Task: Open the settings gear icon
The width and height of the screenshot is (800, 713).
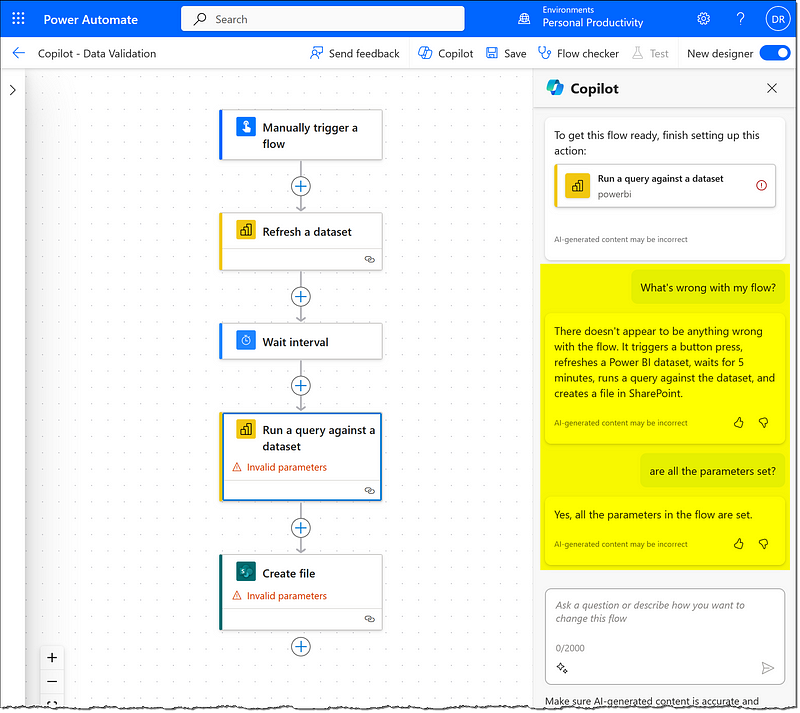Action: click(703, 19)
